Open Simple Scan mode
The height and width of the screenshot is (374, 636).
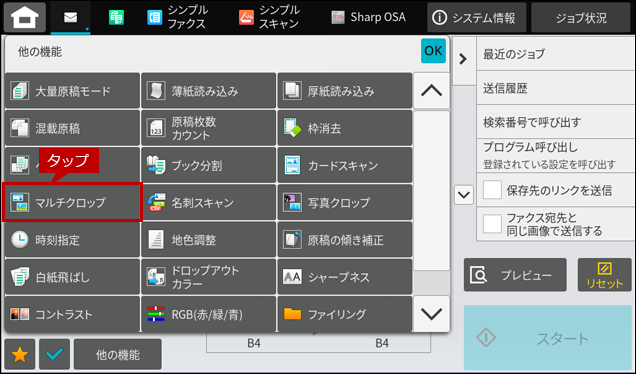click(269, 17)
